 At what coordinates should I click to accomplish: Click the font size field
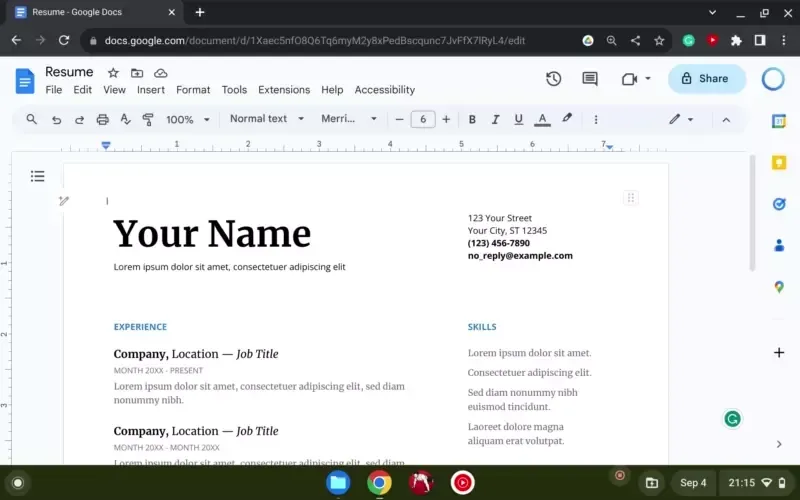(423, 119)
